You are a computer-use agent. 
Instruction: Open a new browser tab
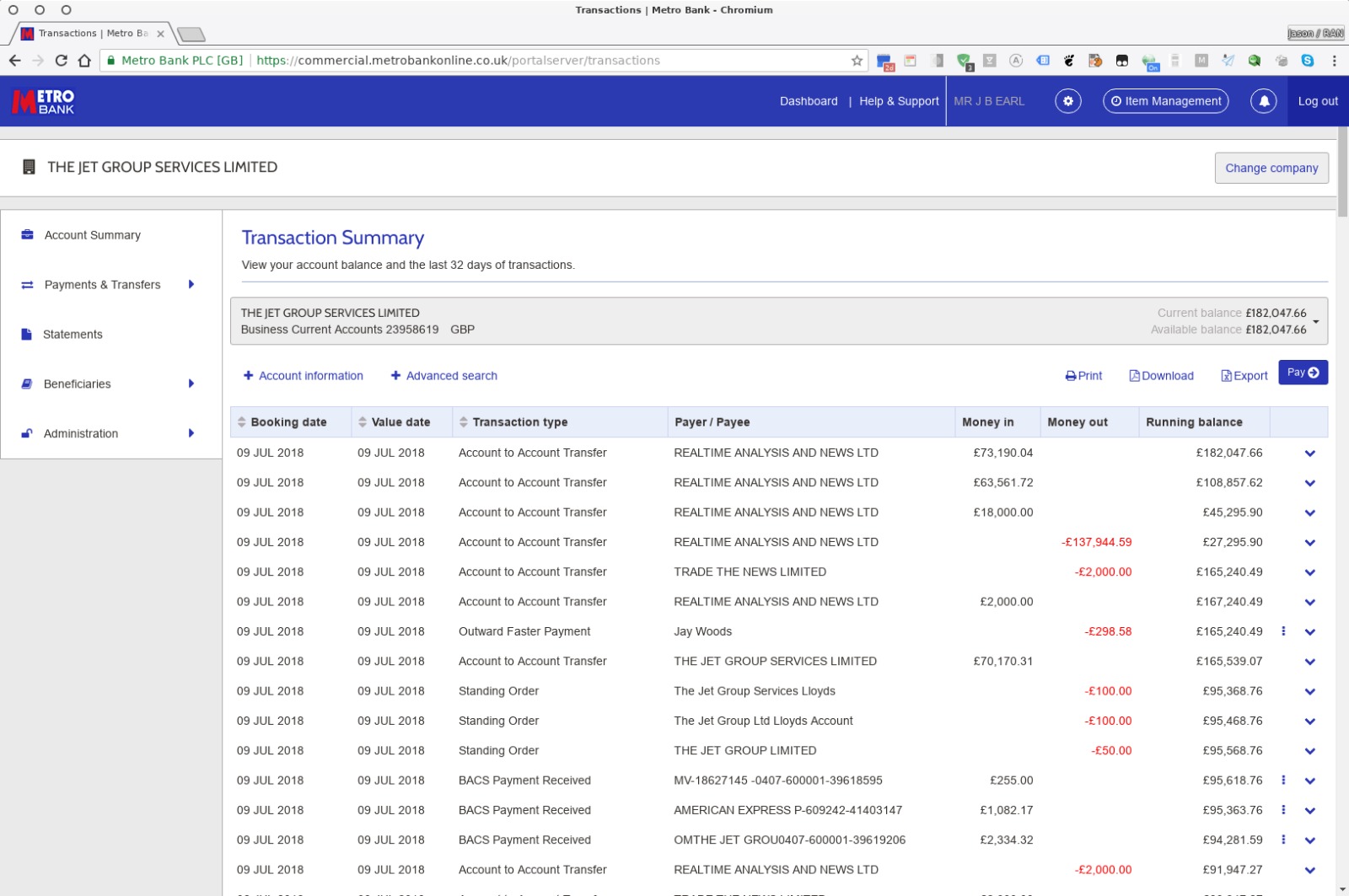coord(191,35)
